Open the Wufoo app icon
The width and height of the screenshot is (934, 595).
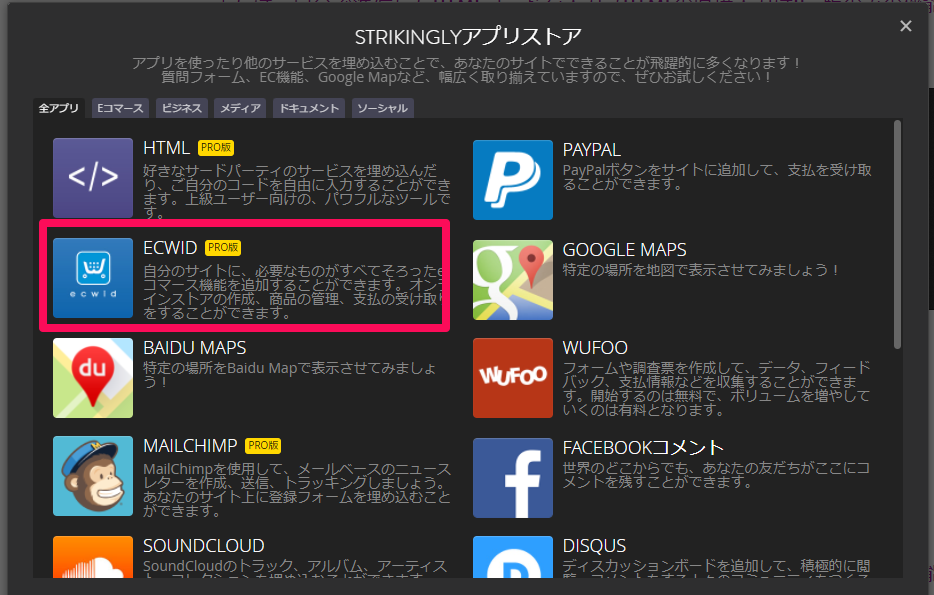pyautogui.click(x=513, y=378)
